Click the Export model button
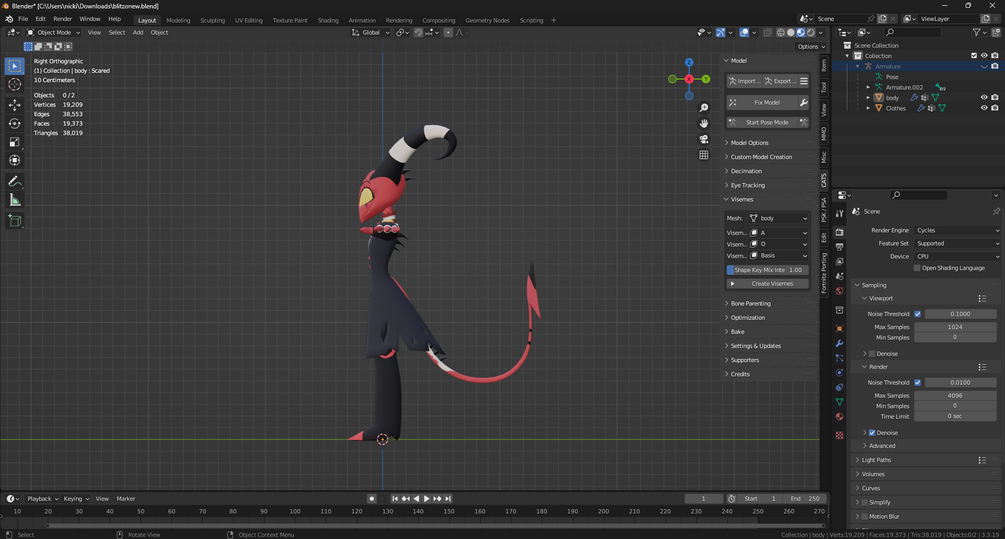1005x539 pixels. coord(780,81)
